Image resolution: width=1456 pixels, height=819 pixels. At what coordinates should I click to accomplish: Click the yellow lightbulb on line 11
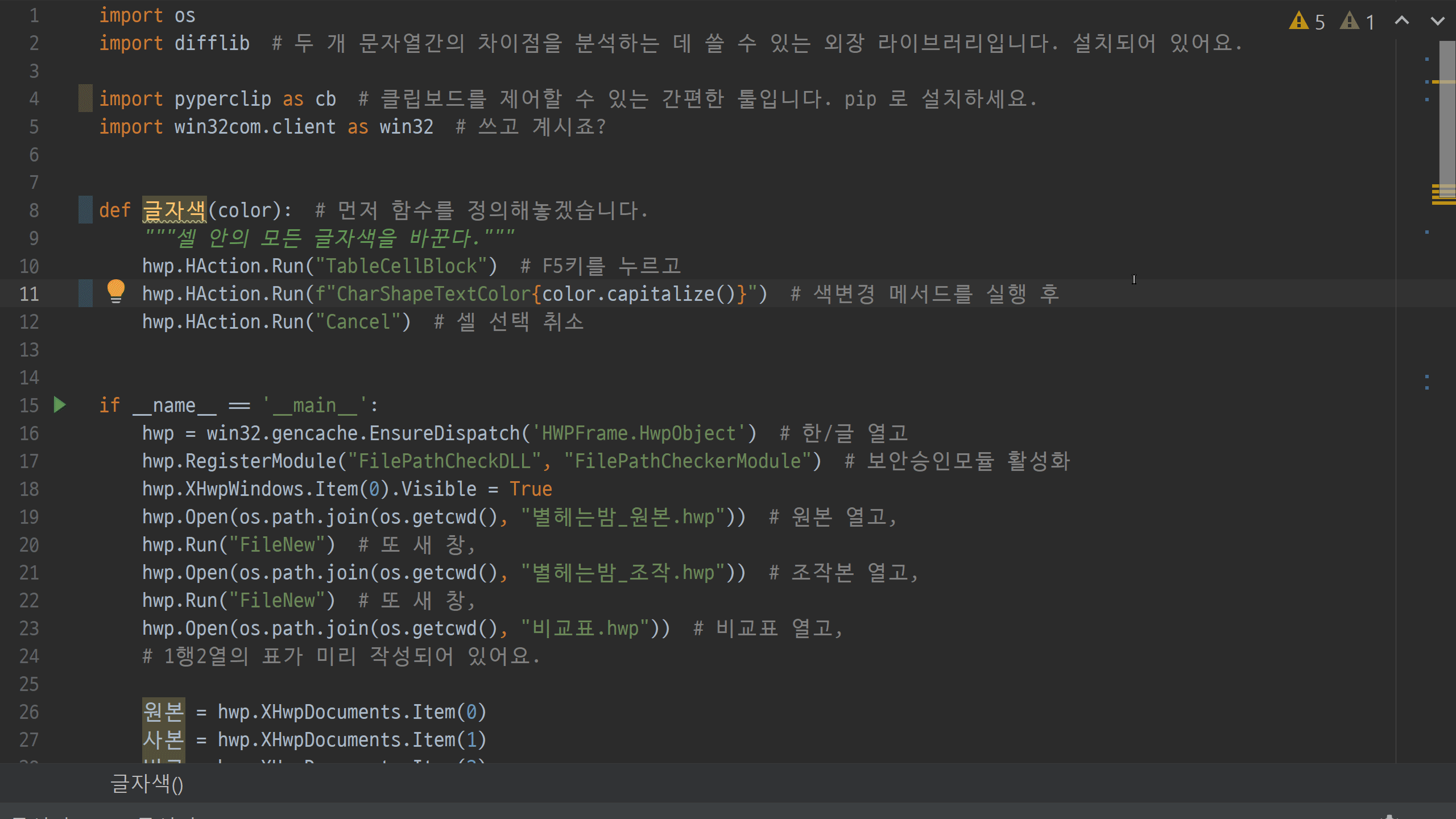[x=115, y=291]
